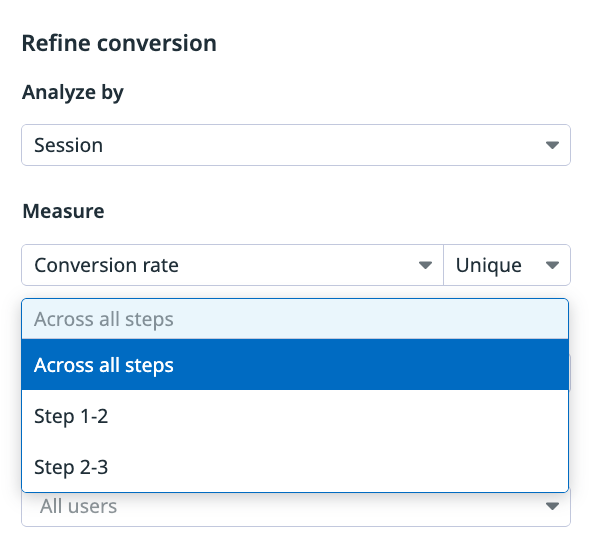Focus the Across all steps search field
594x554 pixels.
point(295,319)
